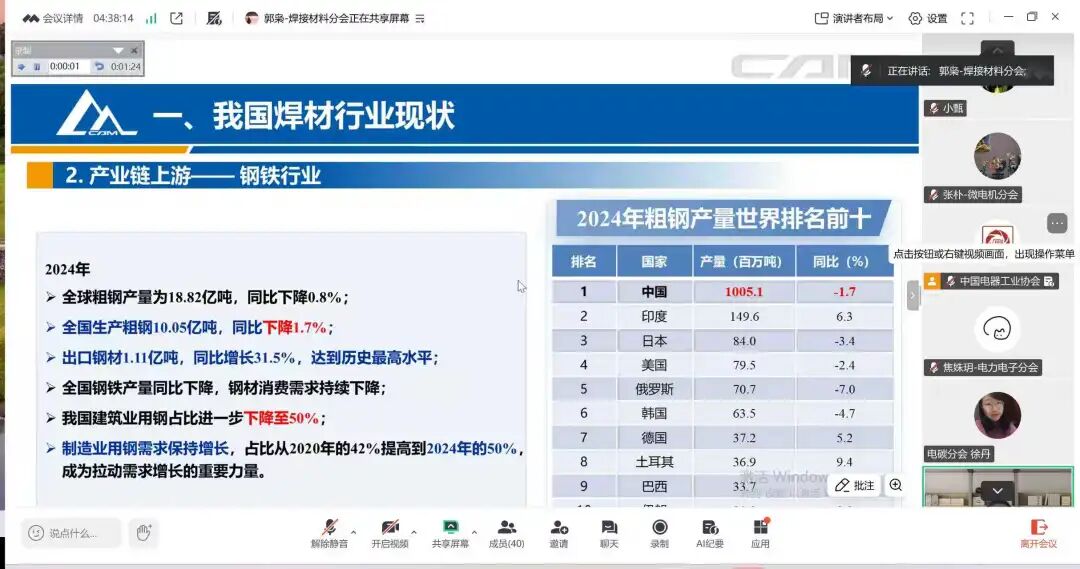Check the green network signal indicator
The width and height of the screenshot is (1080, 569).
pyautogui.click(x=151, y=19)
